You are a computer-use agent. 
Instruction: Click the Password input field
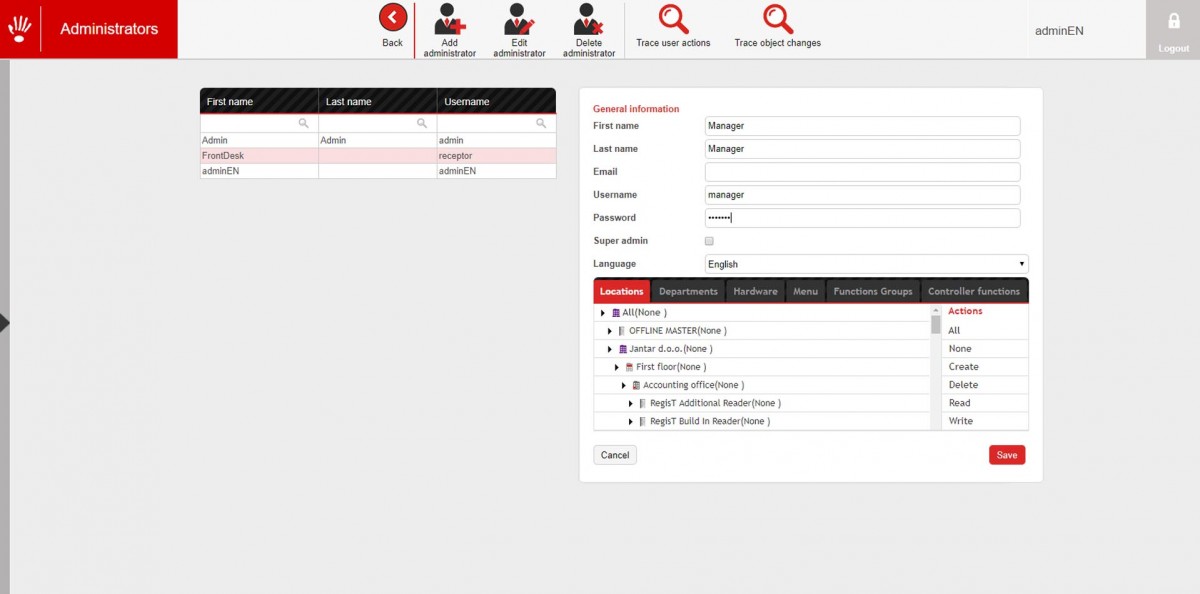(862, 218)
